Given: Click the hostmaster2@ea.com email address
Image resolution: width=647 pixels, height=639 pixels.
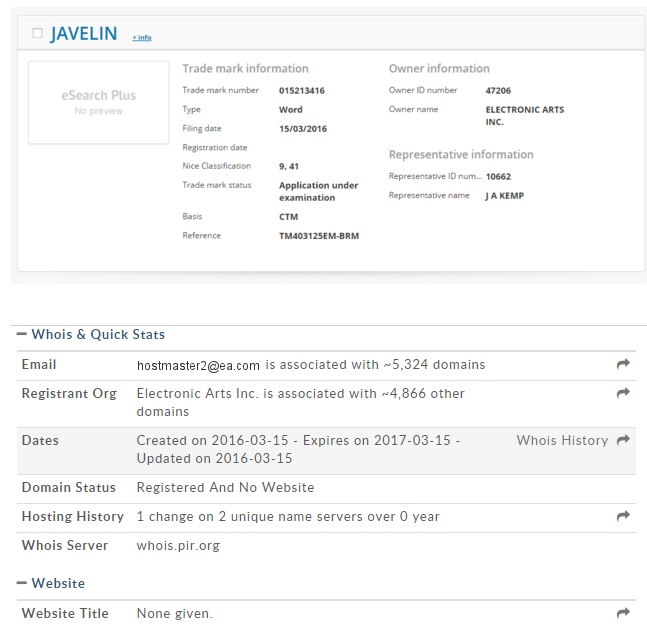Looking at the screenshot, I should coord(198,365).
